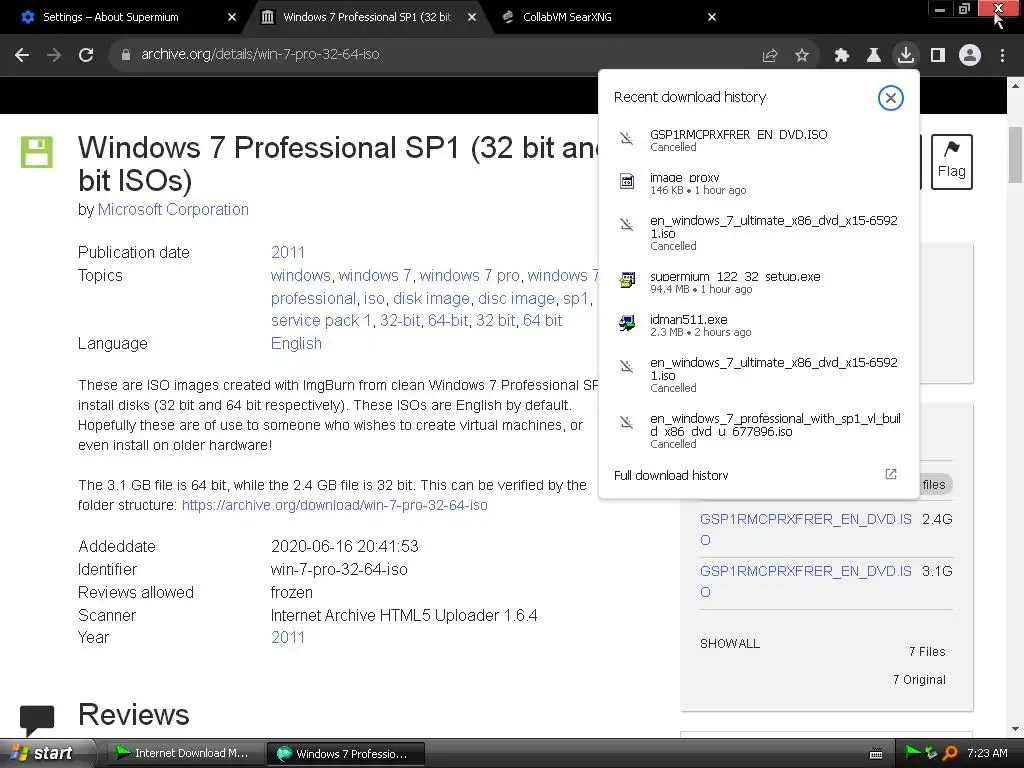Open the profile avatar menu
The width and height of the screenshot is (1024, 768).
click(970, 56)
